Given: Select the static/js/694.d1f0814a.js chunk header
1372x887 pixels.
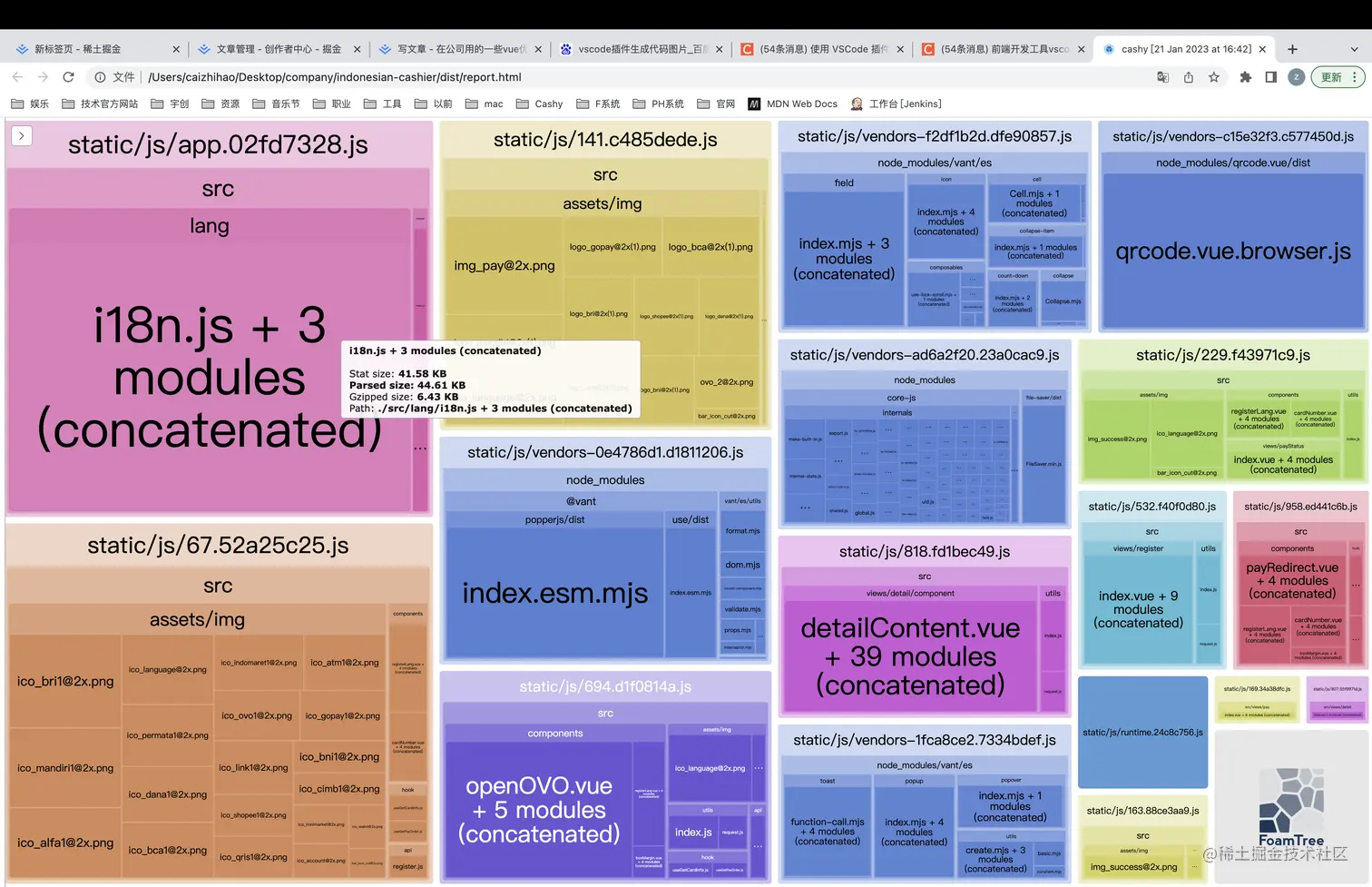Looking at the screenshot, I should click(x=605, y=686).
